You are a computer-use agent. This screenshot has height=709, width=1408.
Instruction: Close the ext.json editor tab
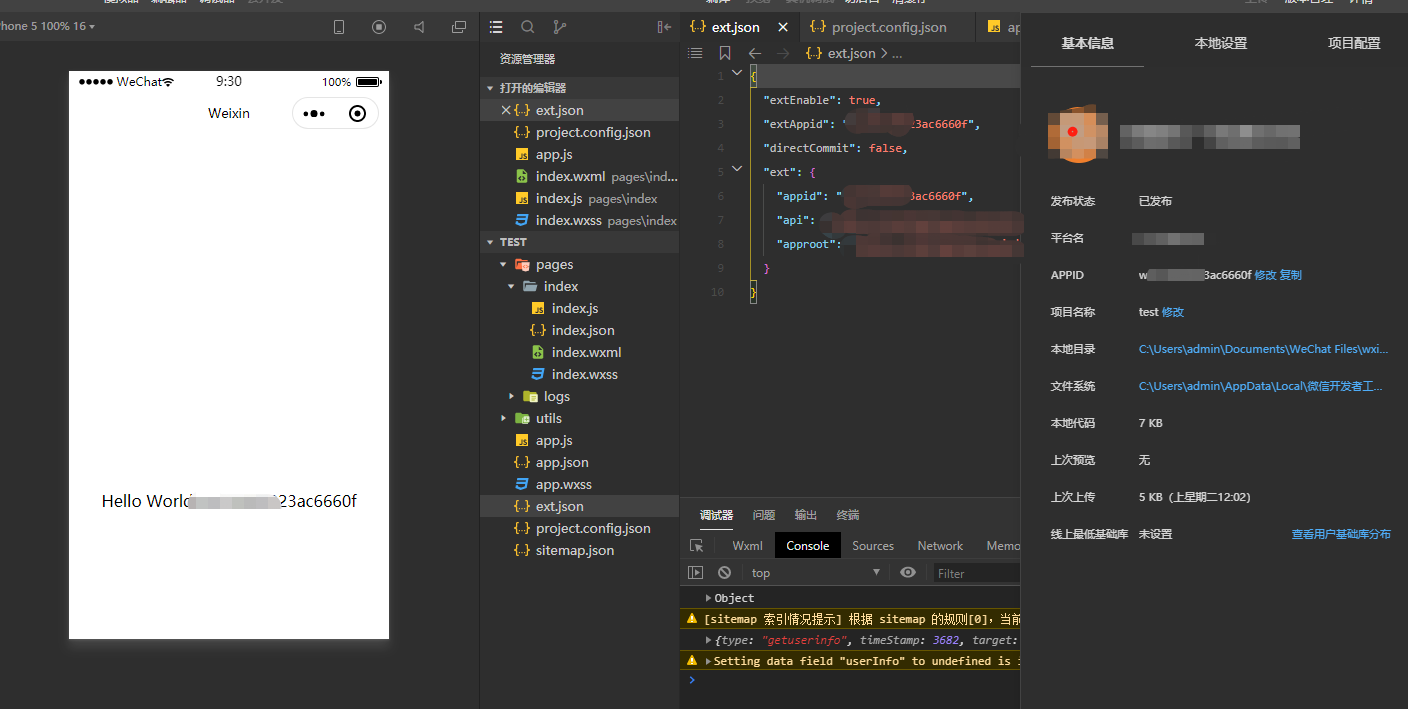[783, 27]
